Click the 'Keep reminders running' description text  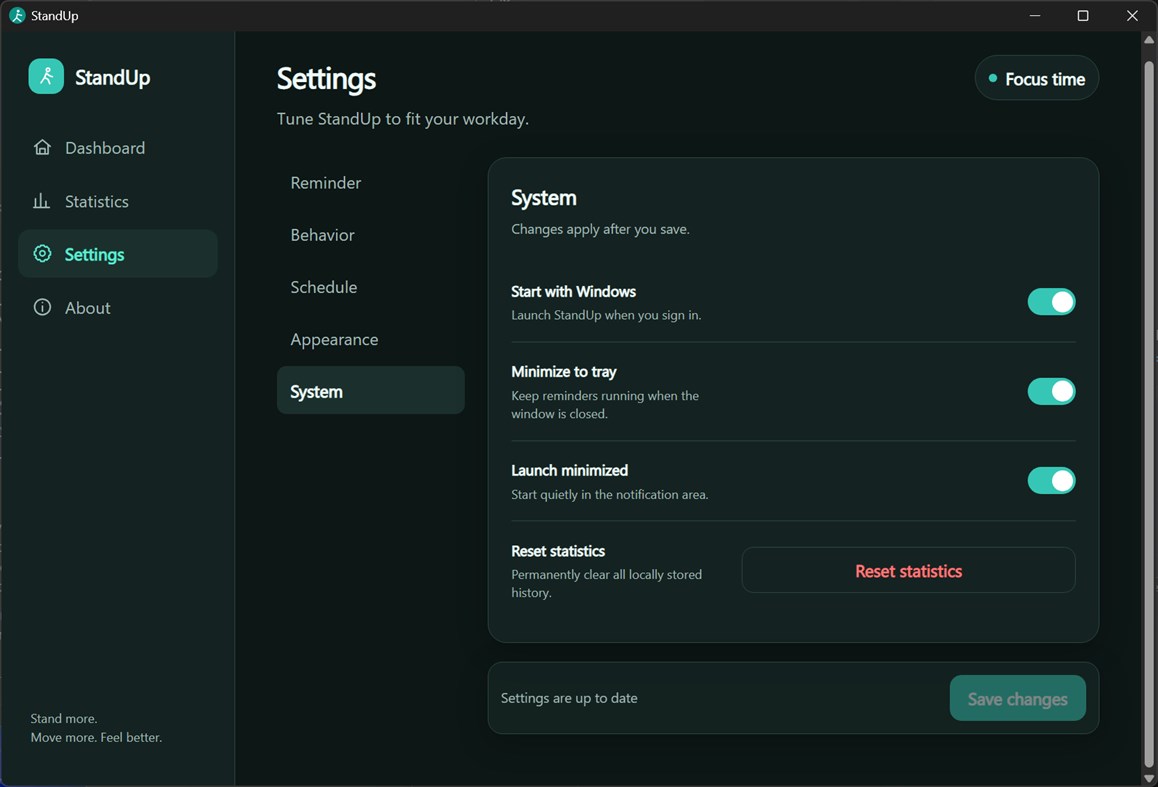[x=605, y=405]
